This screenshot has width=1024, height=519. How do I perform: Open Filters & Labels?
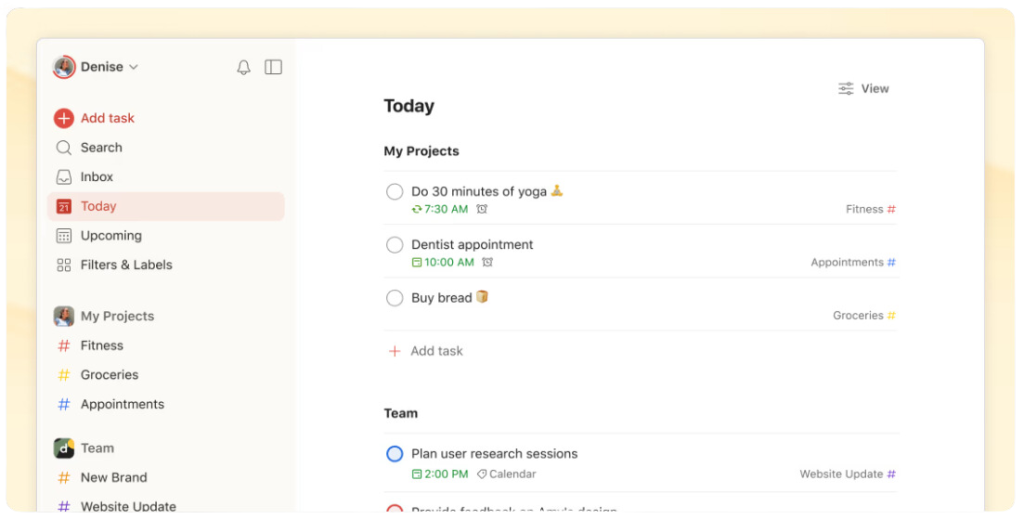(x=126, y=265)
